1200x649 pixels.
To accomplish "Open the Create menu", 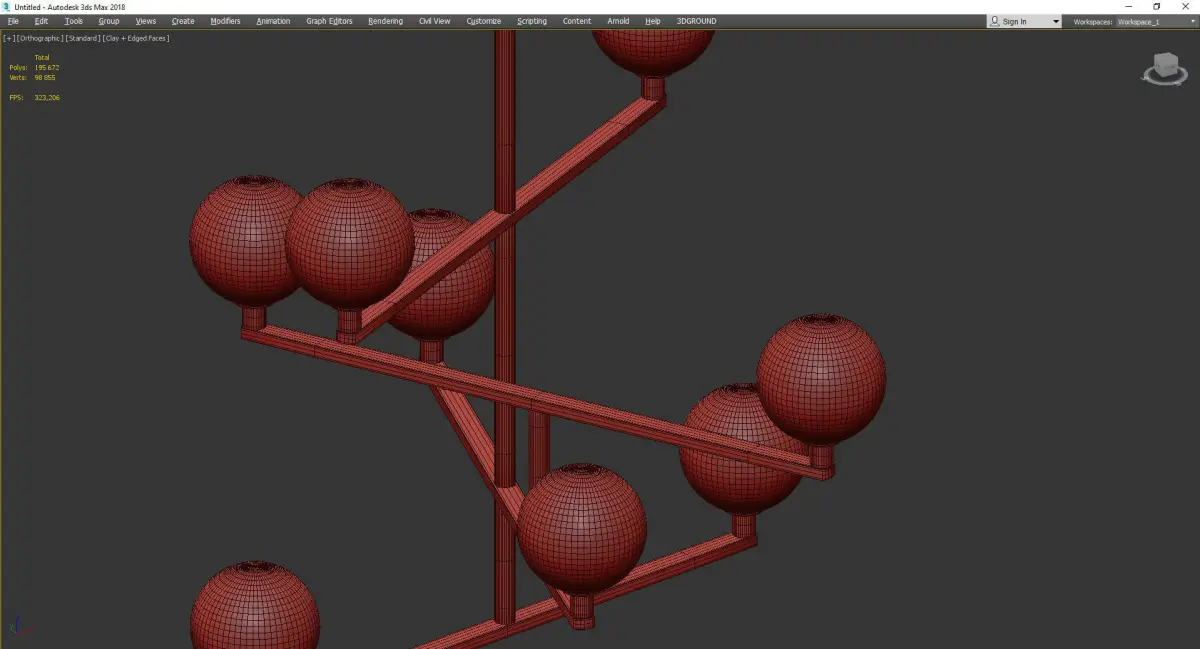I will [x=183, y=21].
